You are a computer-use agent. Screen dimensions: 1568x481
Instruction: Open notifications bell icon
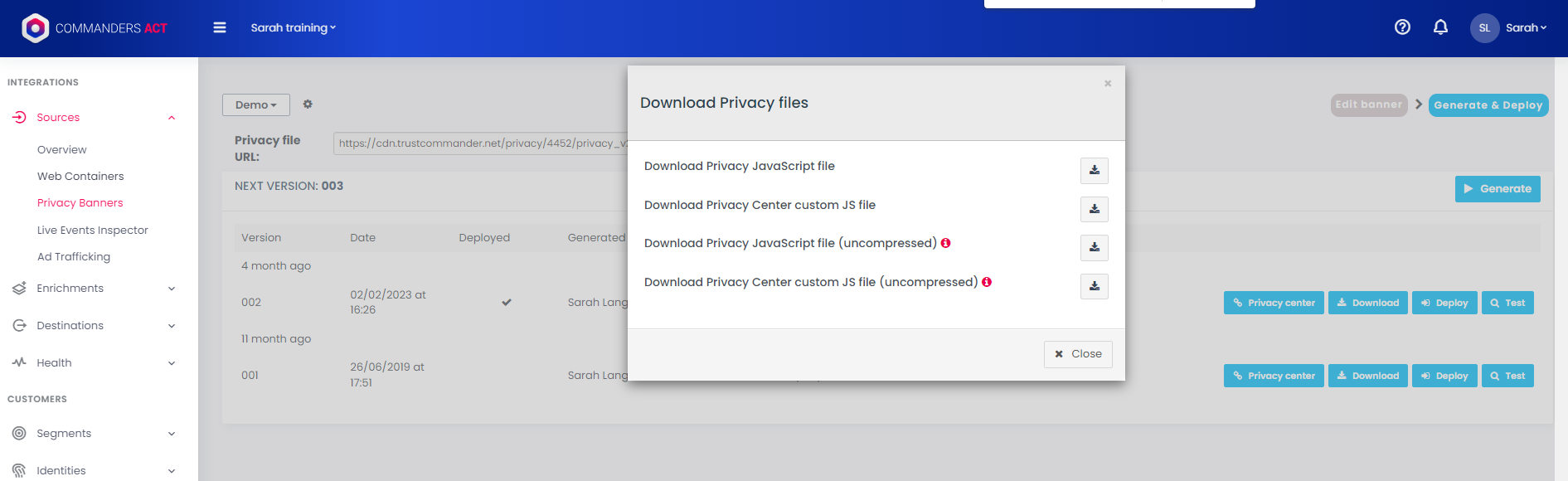1440,27
